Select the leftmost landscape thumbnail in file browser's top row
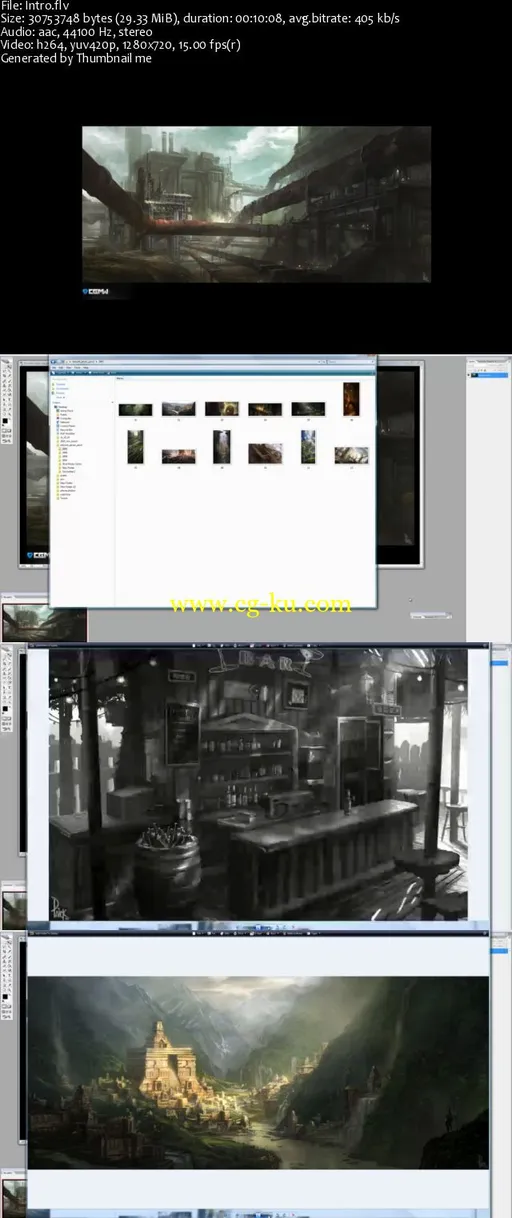 [x=135, y=409]
